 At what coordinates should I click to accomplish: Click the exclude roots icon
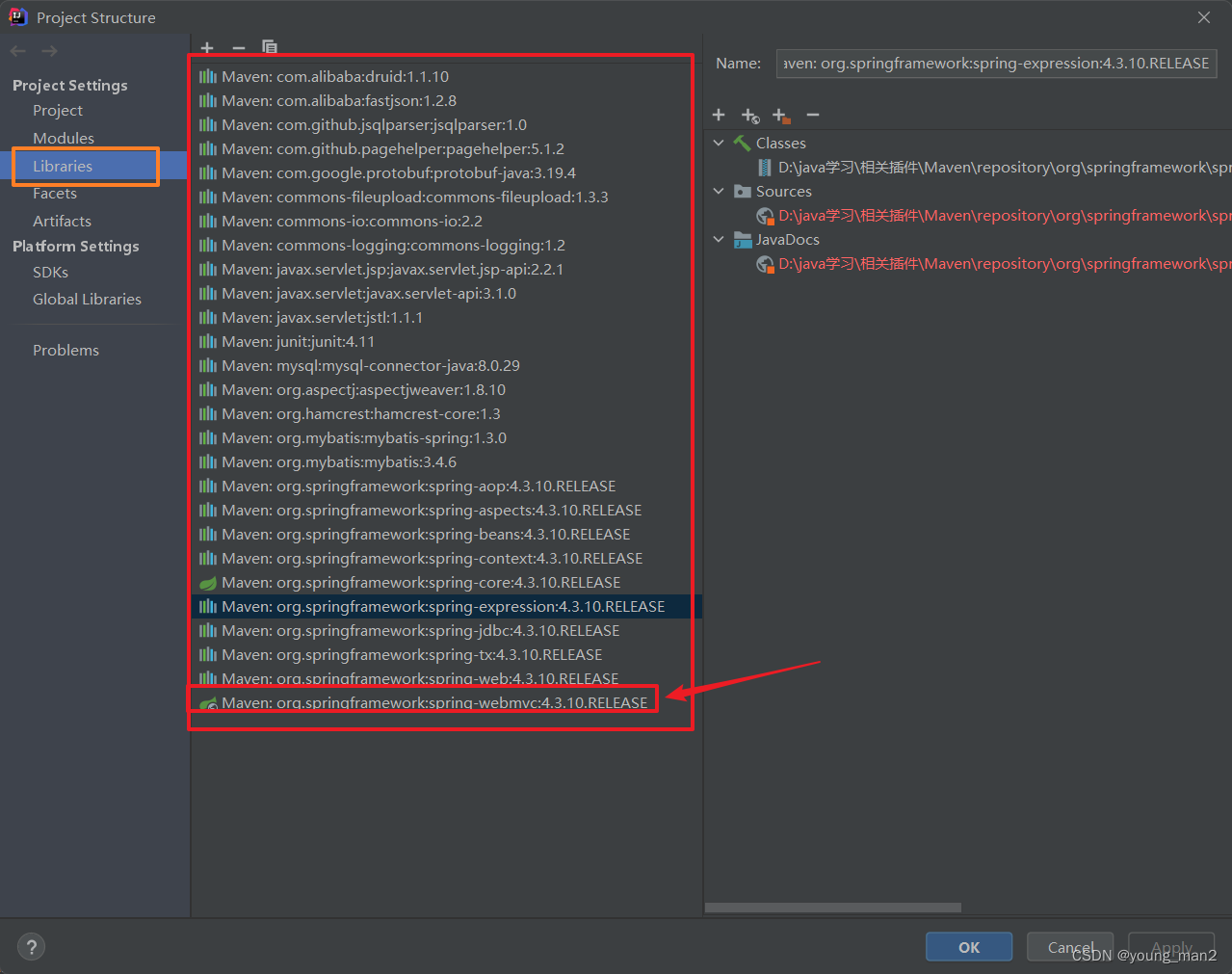coord(781,116)
